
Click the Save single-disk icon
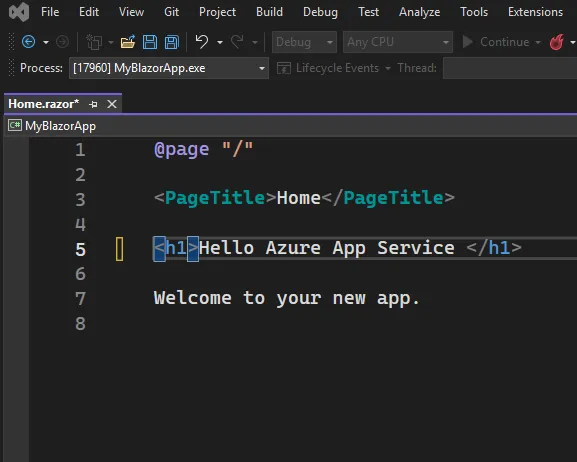click(150, 42)
